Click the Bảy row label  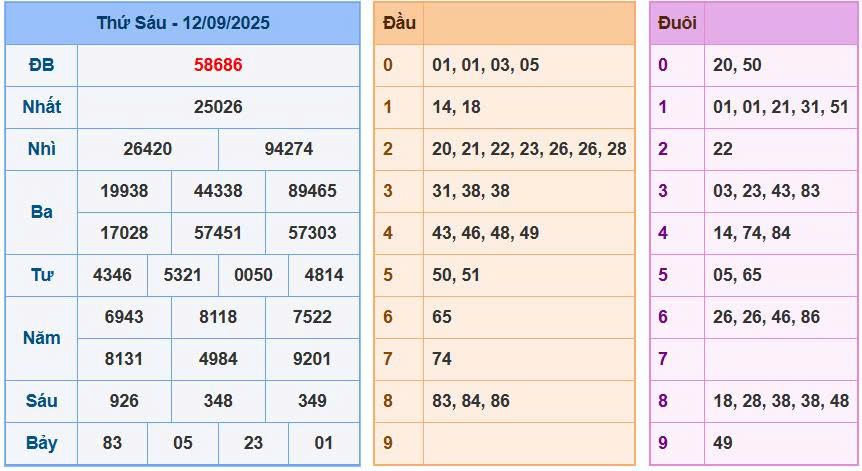pos(41,443)
